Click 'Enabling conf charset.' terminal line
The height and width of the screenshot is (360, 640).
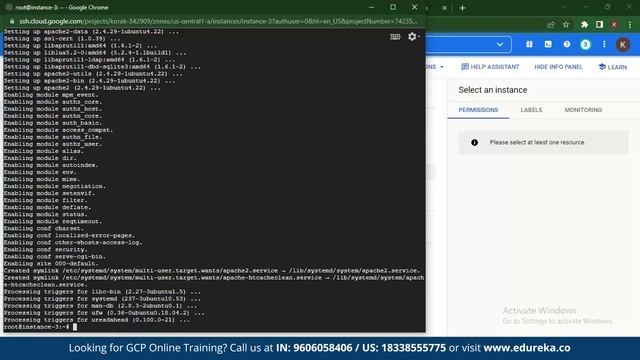tap(44, 229)
